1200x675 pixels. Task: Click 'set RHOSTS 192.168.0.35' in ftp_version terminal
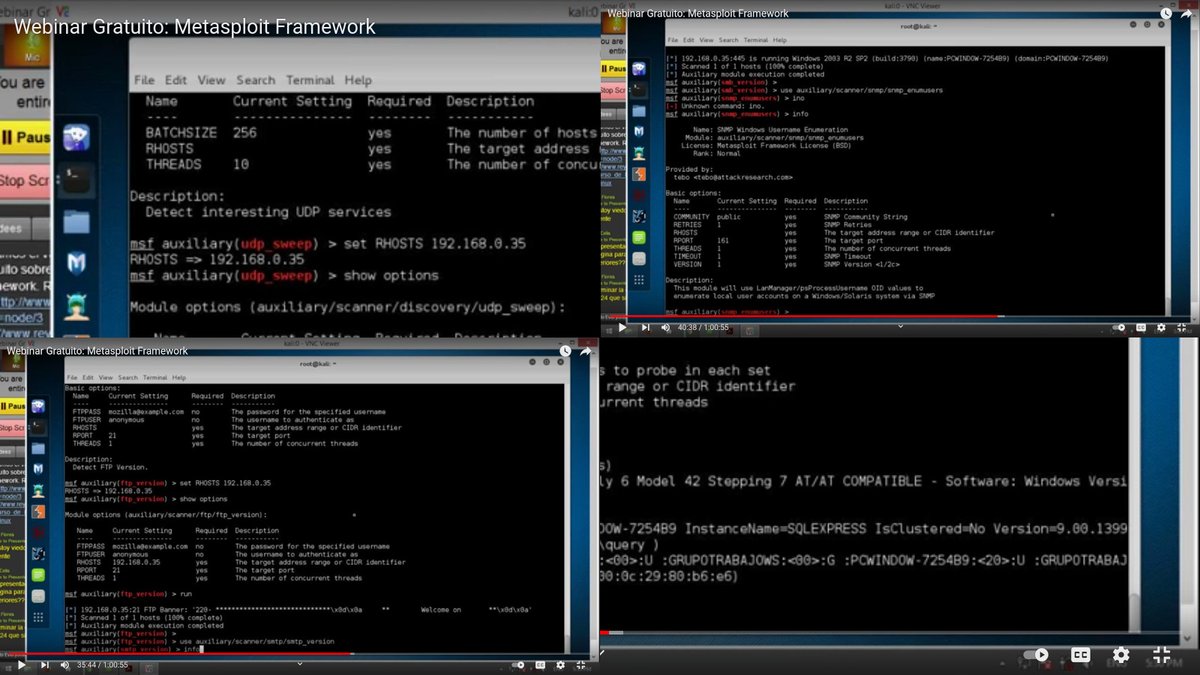(225, 483)
